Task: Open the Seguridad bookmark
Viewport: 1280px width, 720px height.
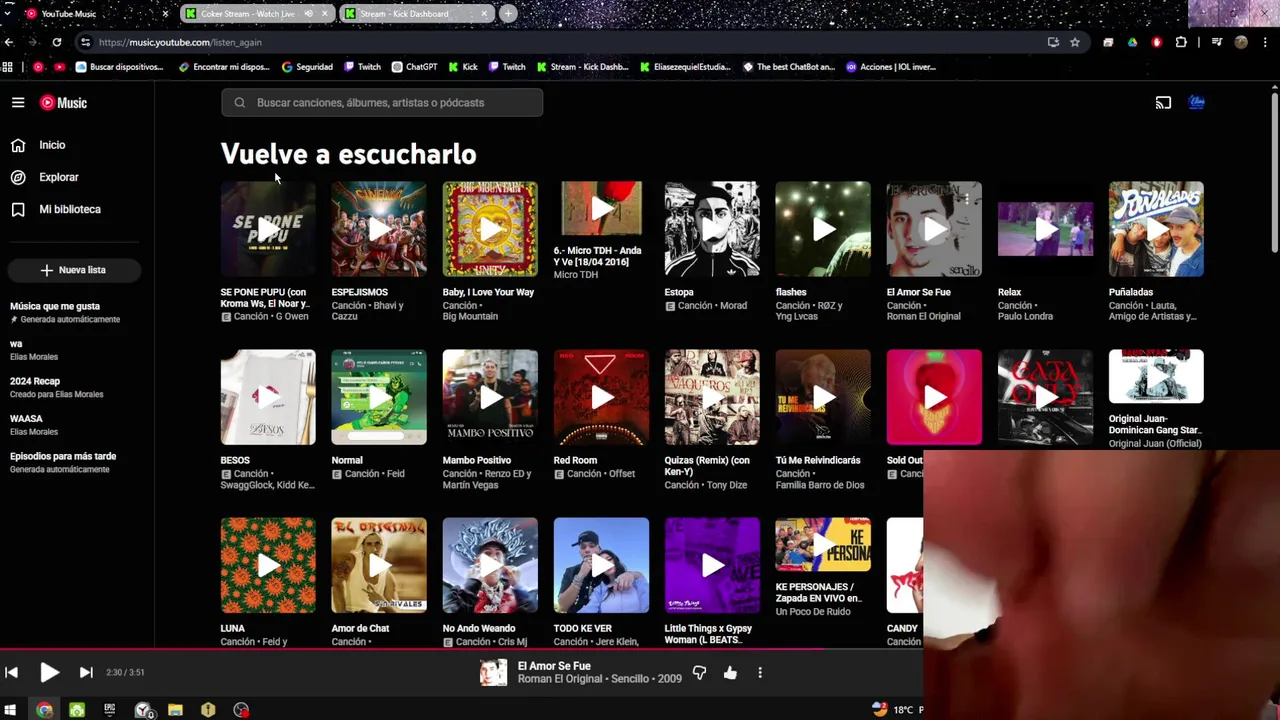Action: point(307,67)
